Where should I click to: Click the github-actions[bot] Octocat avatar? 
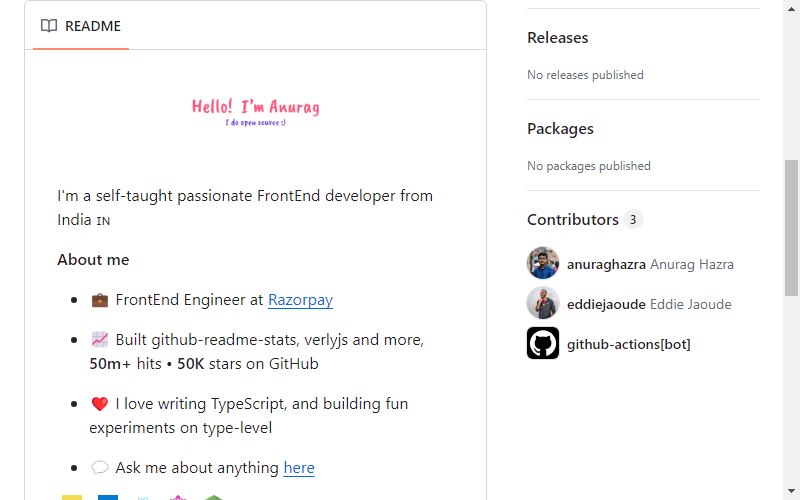point(543,343)
